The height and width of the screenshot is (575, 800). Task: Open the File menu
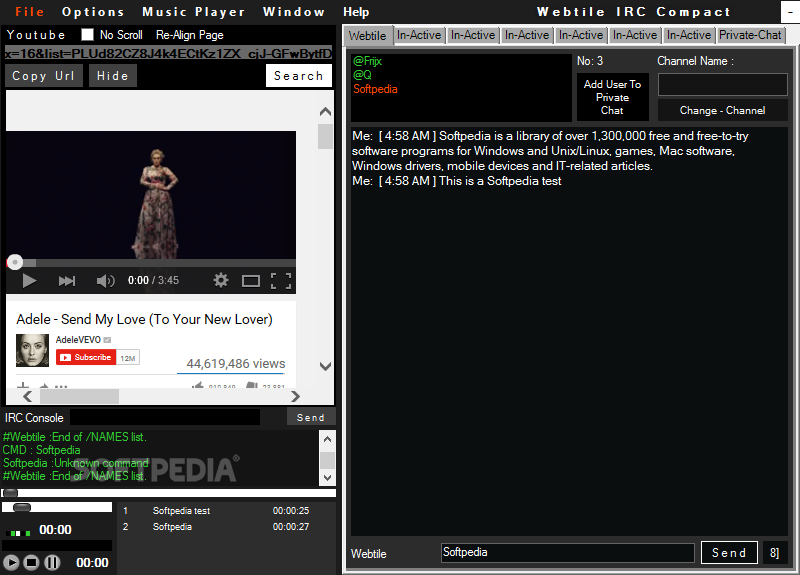30,12
